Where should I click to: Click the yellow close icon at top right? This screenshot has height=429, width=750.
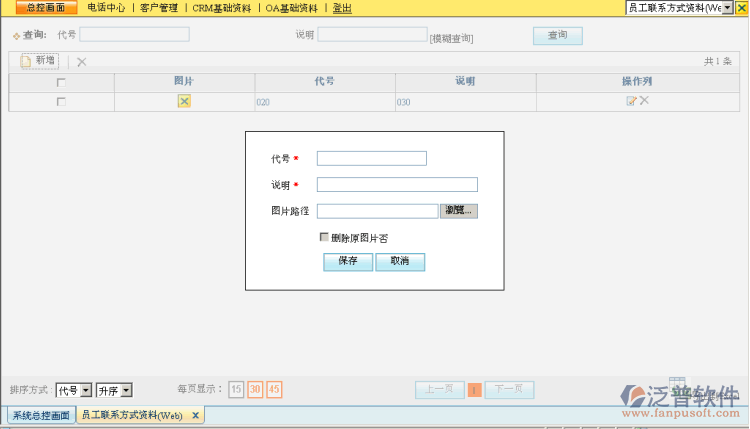click(741, 7)
